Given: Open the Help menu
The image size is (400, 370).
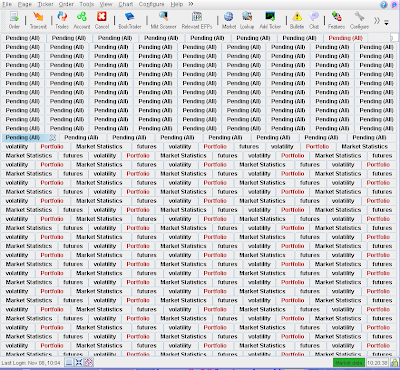Looking at the screenshot, I should 177,4.
